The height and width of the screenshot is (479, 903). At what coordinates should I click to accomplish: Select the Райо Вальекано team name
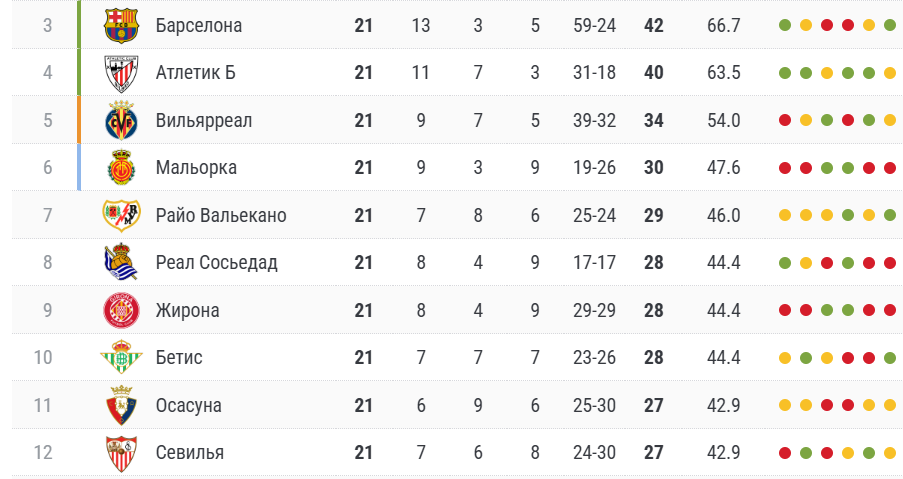click(221, 215)
